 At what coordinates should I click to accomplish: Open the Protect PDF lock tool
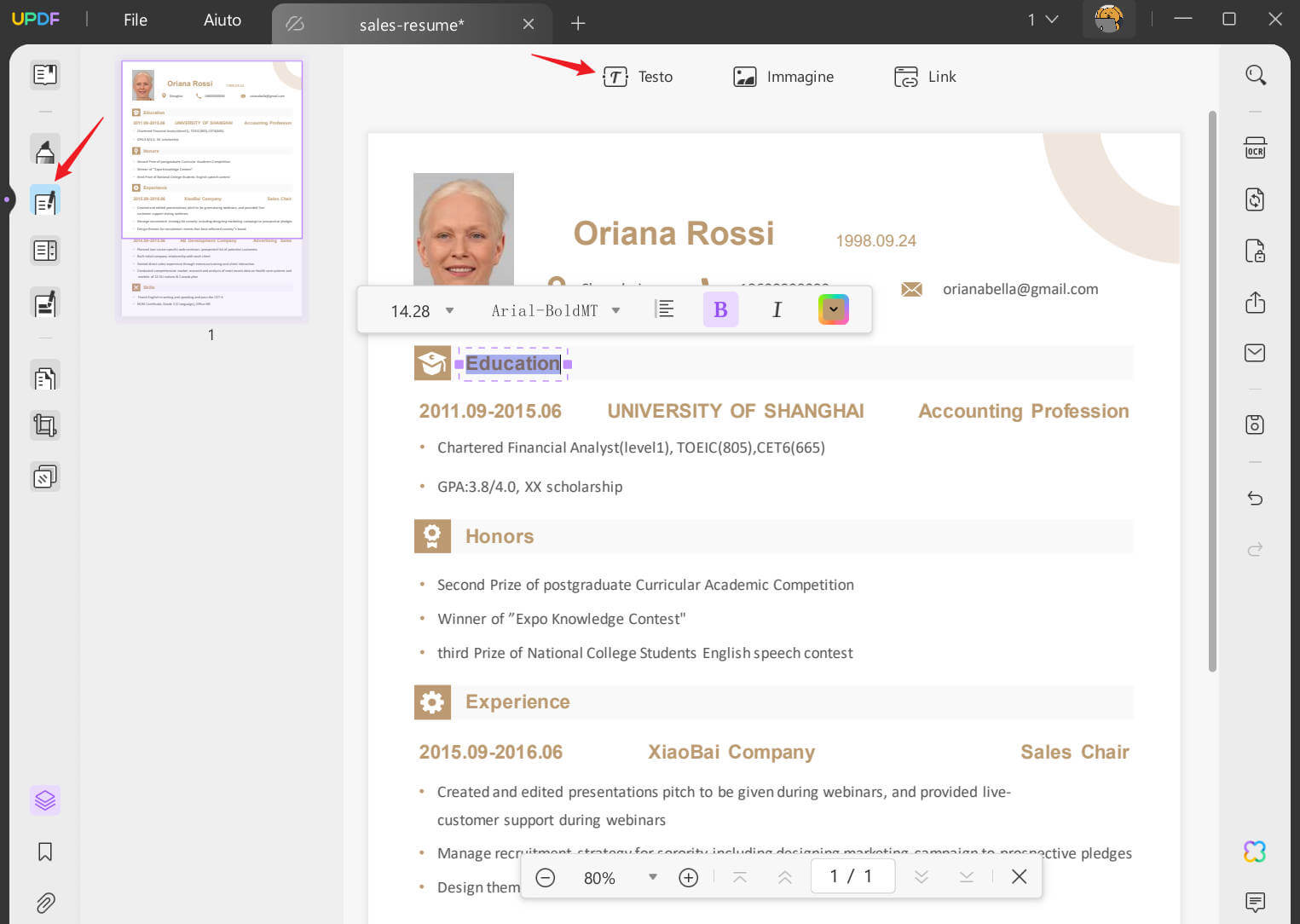[1255, 251]
